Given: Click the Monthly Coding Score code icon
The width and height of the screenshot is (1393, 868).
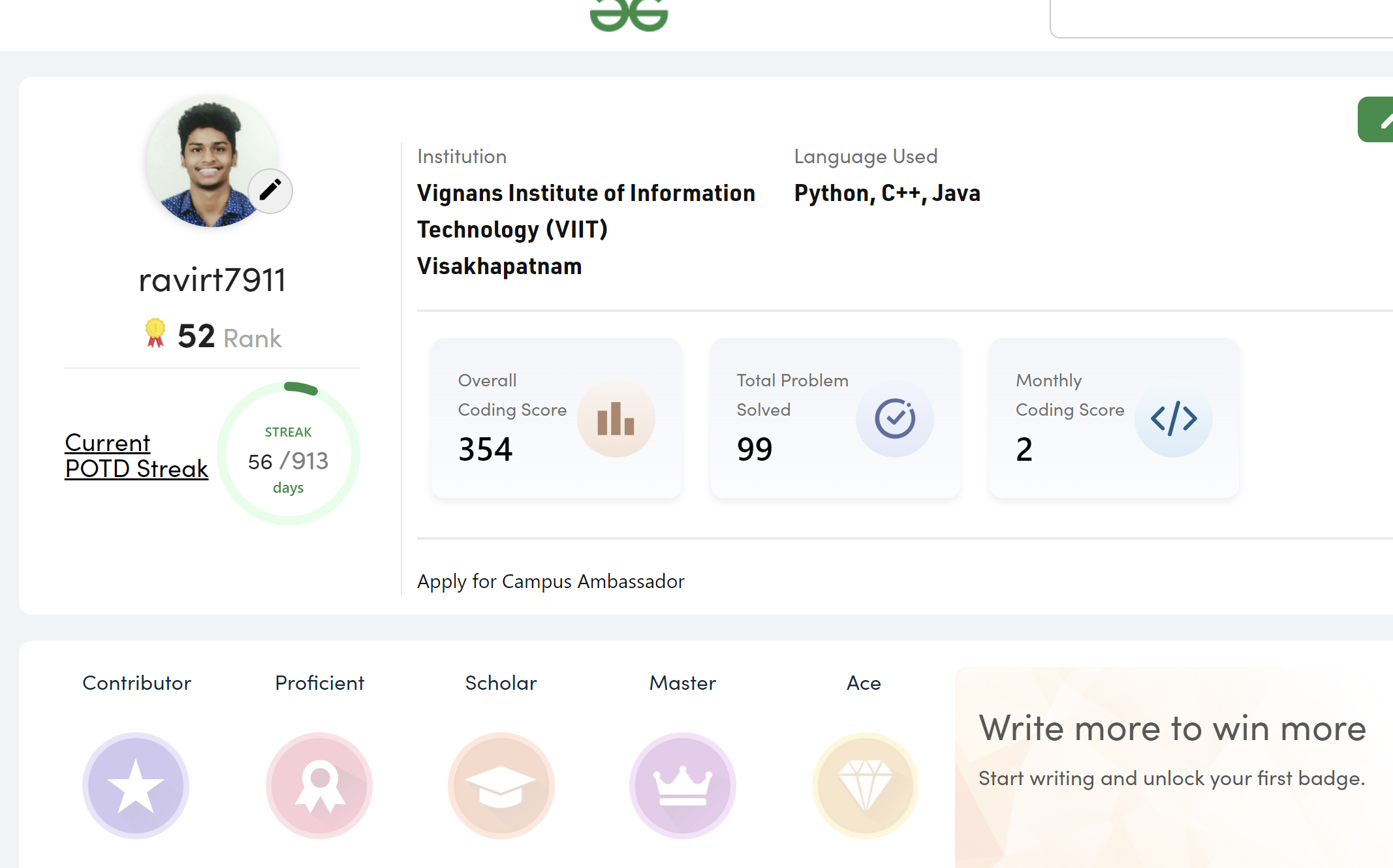Looking at the screenshot, I should tap(1174, 418).
